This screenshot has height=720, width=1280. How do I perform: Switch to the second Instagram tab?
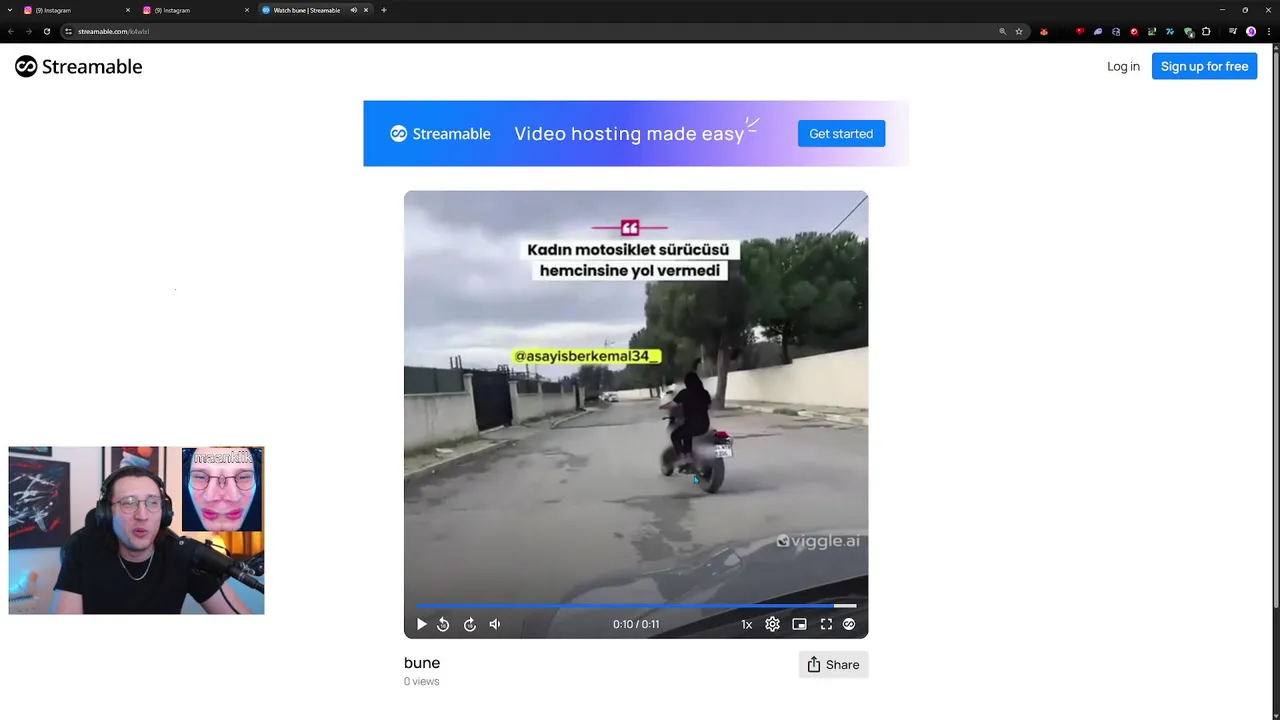pos(195,10)
